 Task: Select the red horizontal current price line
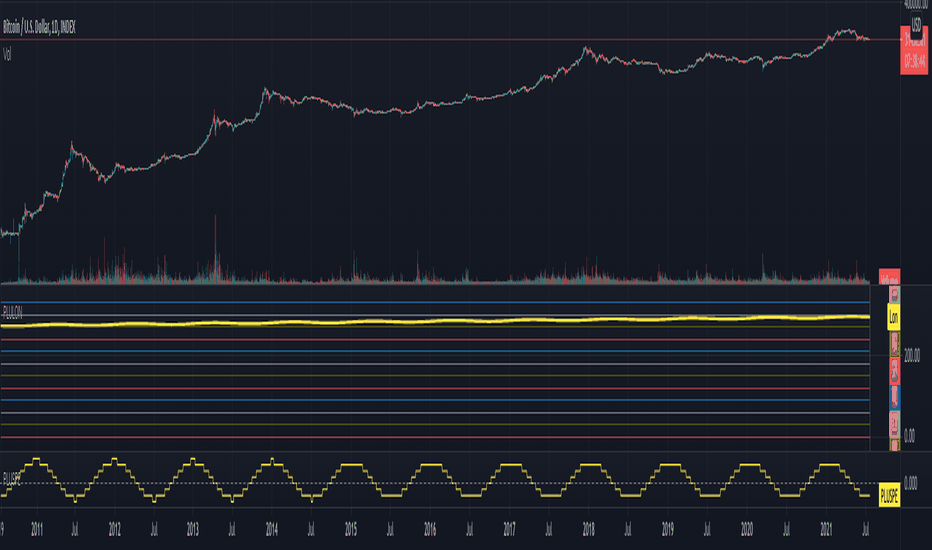[x=450, y=40]
